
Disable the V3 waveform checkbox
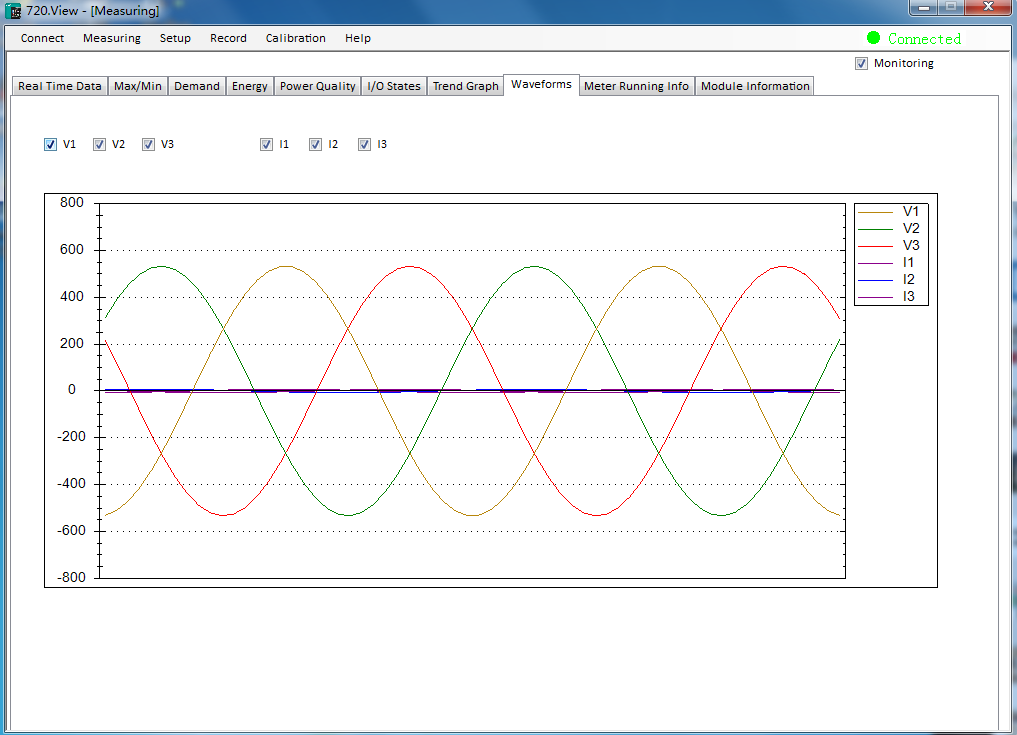pyautogui.click(x=149, y=144)
